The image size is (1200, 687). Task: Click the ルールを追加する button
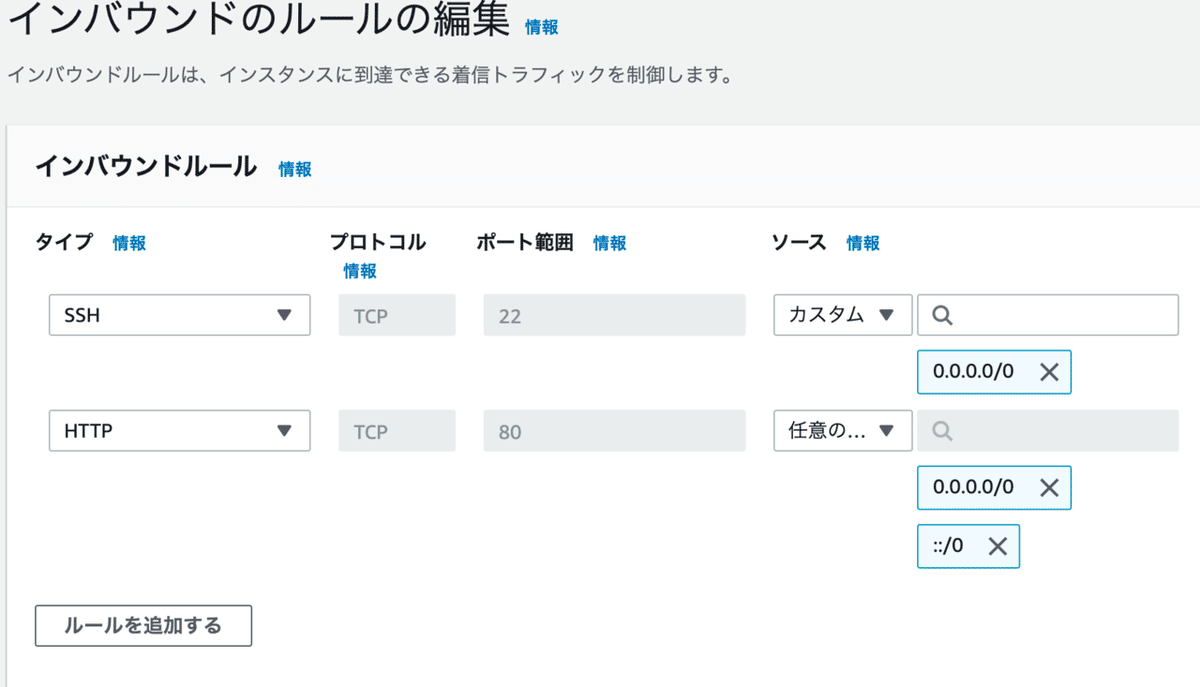[x=143, y=626]
